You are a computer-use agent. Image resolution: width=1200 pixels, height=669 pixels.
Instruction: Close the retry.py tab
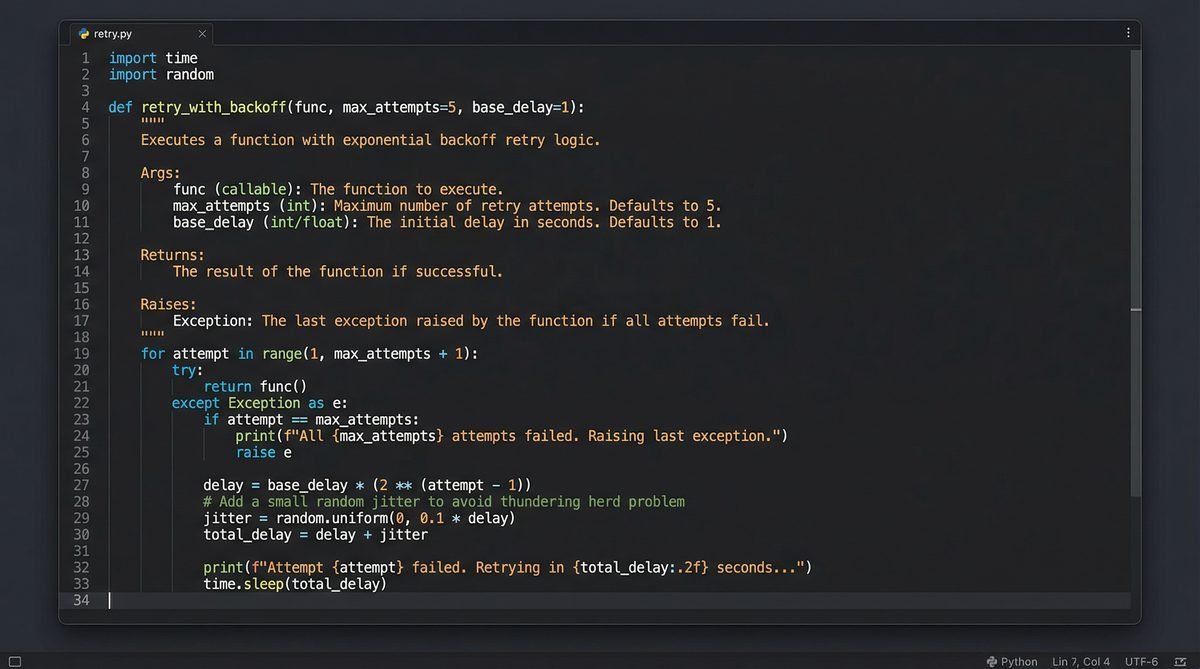pyautogui.click(x=201, y=33)
